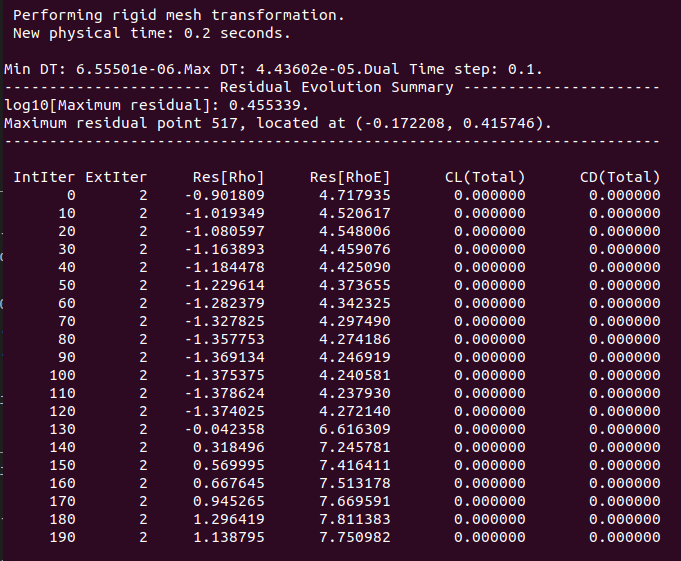Click Res[Rho] value '0.569995'
This screenshot has height=561, width=681.
229,465
